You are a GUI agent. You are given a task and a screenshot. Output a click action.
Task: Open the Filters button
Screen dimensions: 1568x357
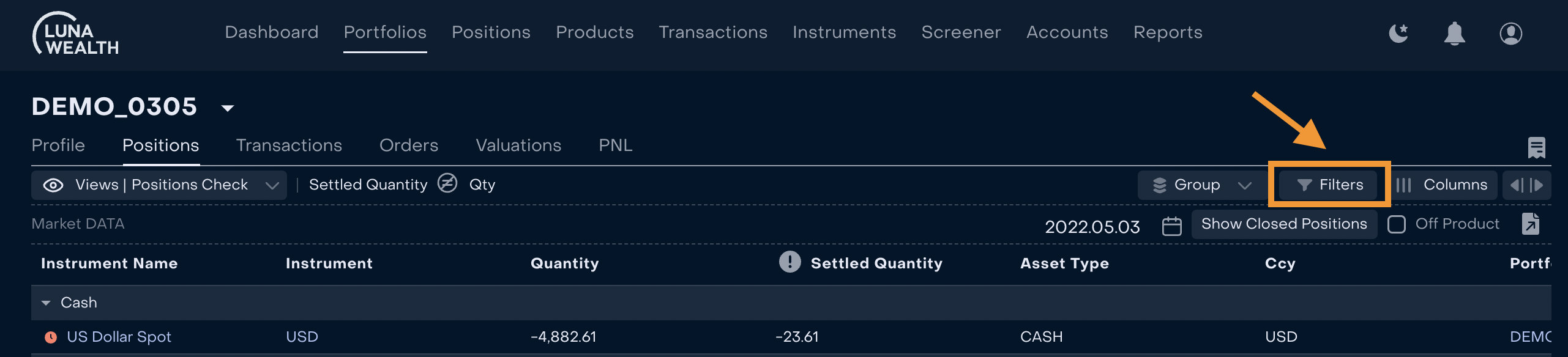pyautogui.click(x=1328, y=185)
